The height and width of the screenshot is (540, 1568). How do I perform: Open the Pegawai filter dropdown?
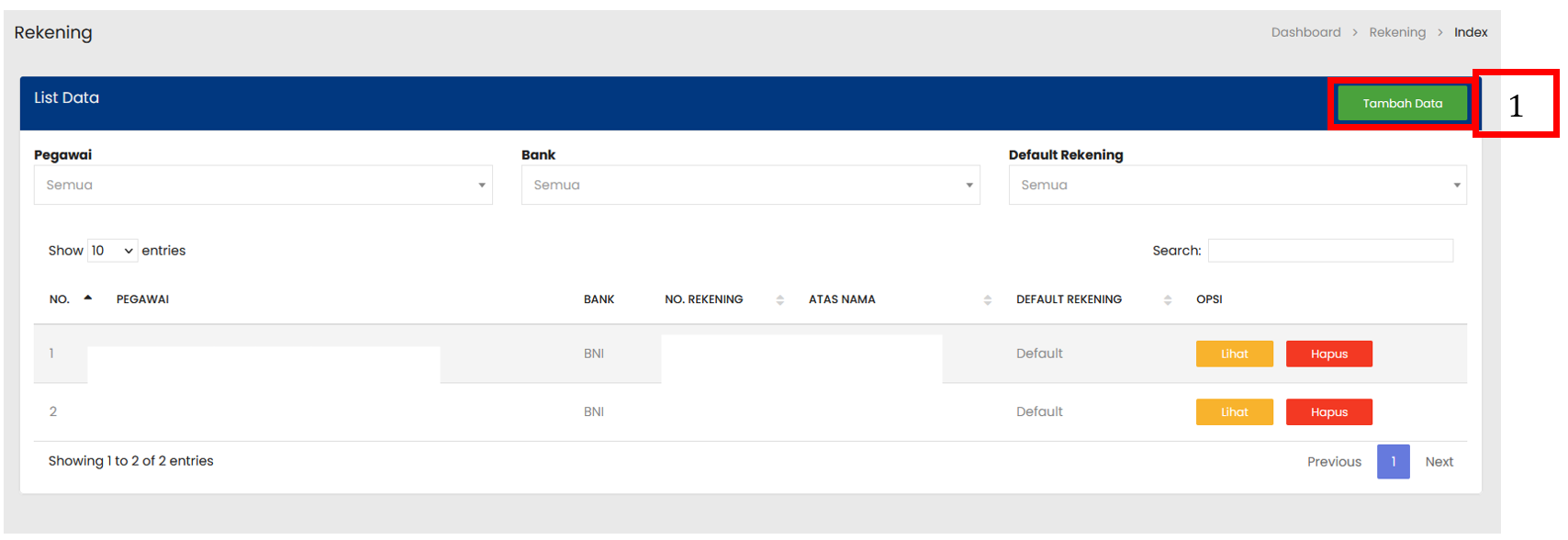click(x=263, y=186)
